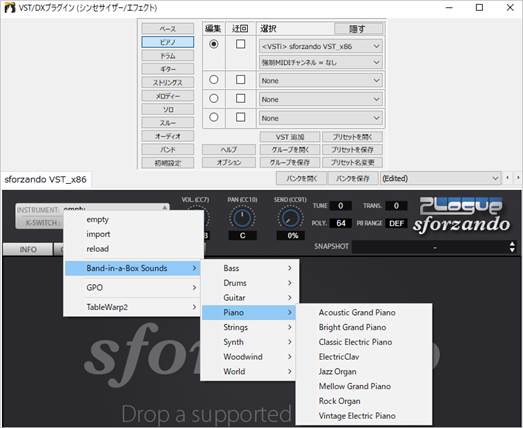Tick the bypass checkbox for sforzando VST row
Image resolution: width=523 pixels, height=428 pixels.
tap(240, 44)
